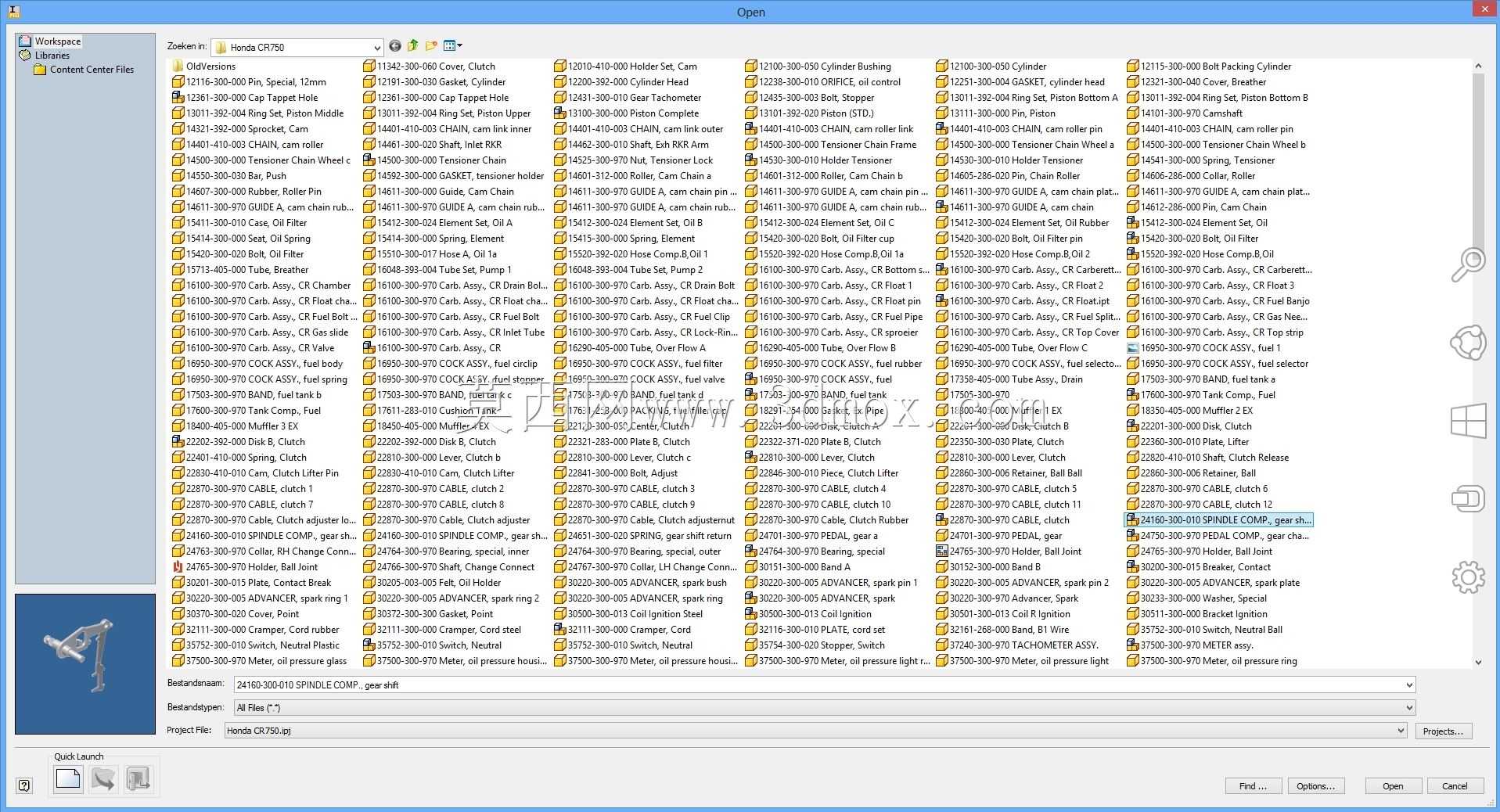
Task: Open the Bestandstypen file type list
Action: click(1409, 708)
